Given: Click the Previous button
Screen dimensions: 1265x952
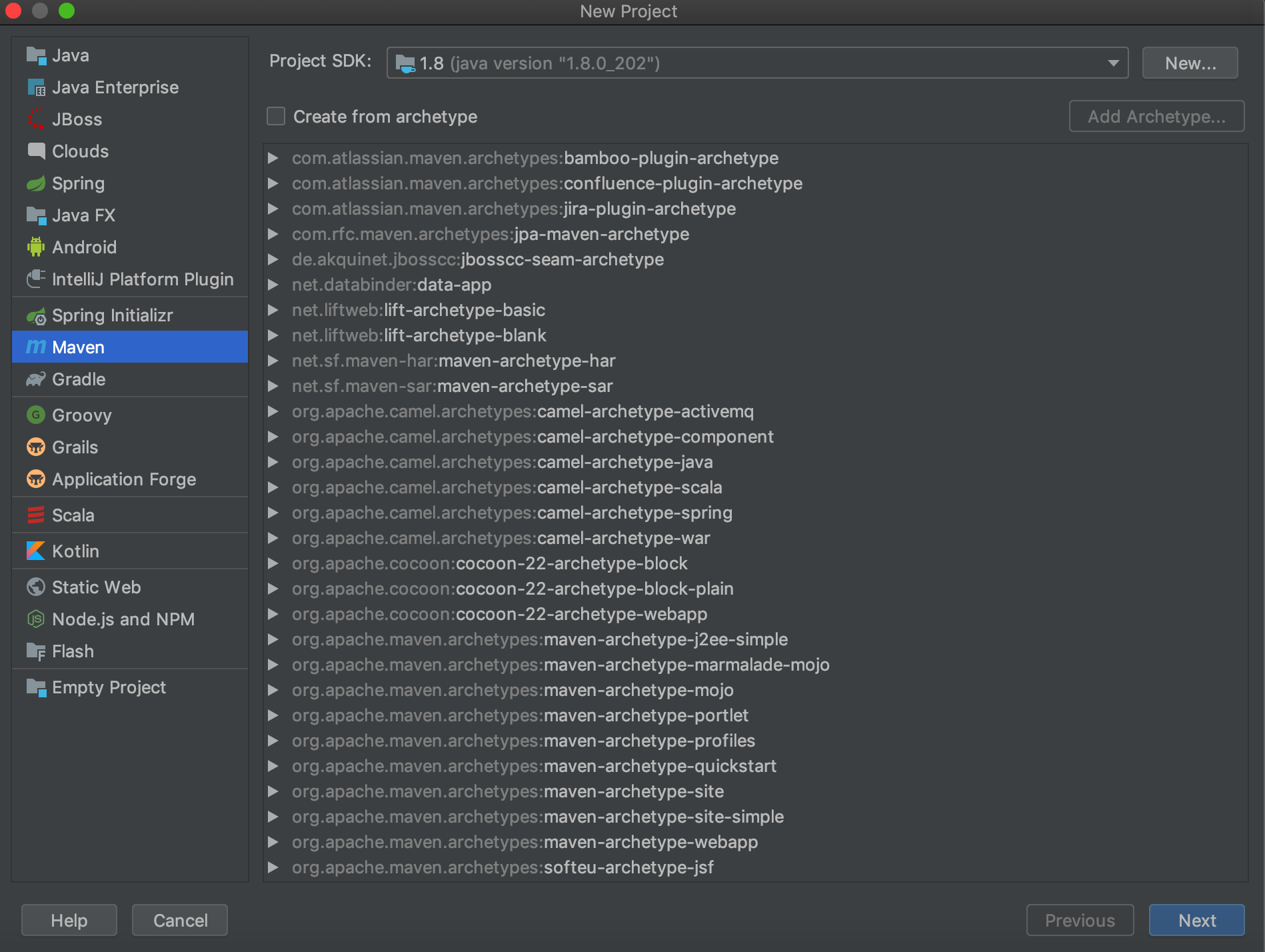Looking at the screenshot, I should [x=1080, y=920].
